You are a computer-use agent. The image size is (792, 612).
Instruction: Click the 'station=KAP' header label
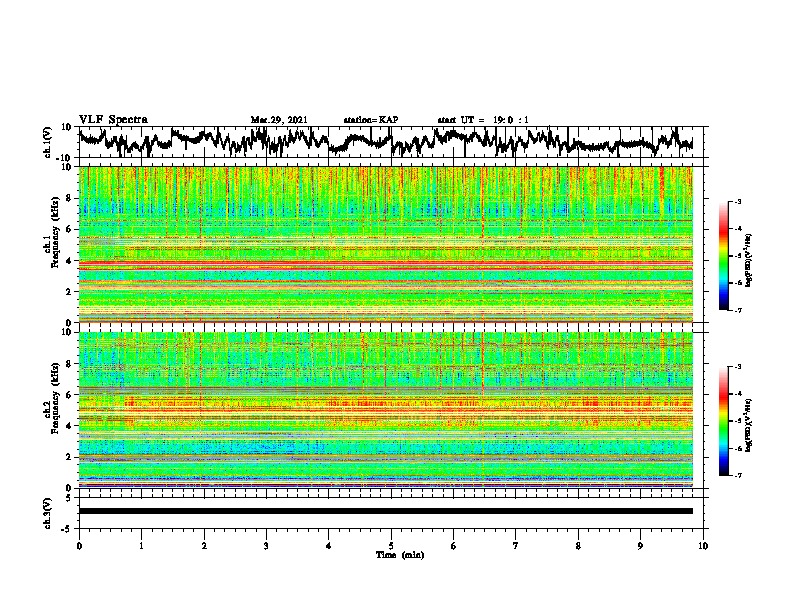coord(371,120)
